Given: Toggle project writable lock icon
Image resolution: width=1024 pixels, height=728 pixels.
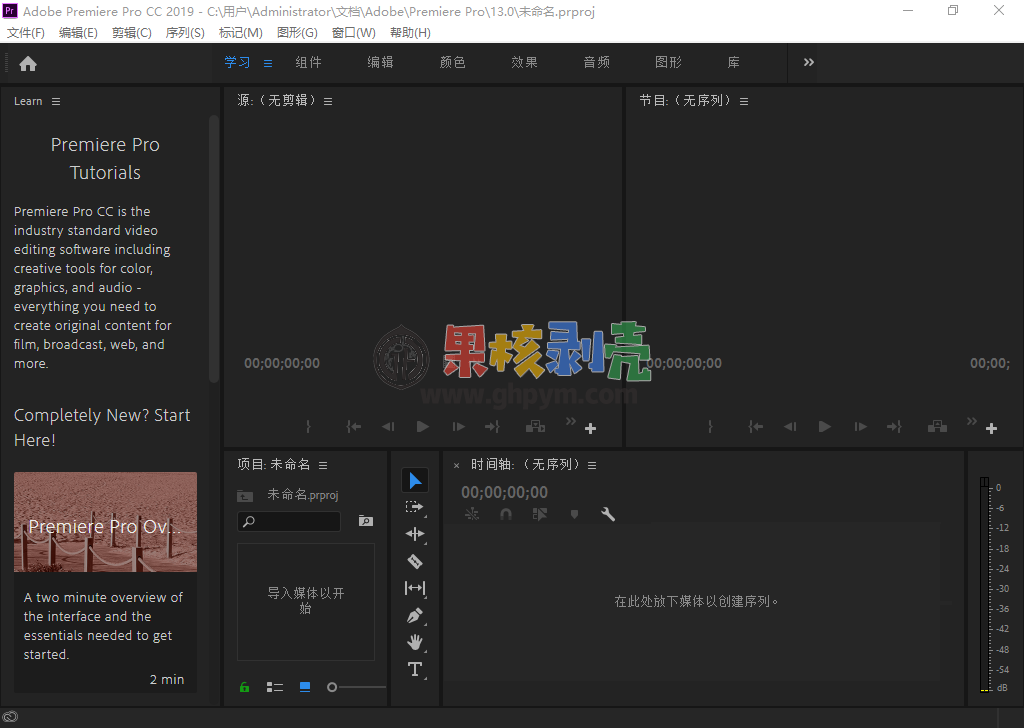Looking at the screenshot, I should click(244, 687).
